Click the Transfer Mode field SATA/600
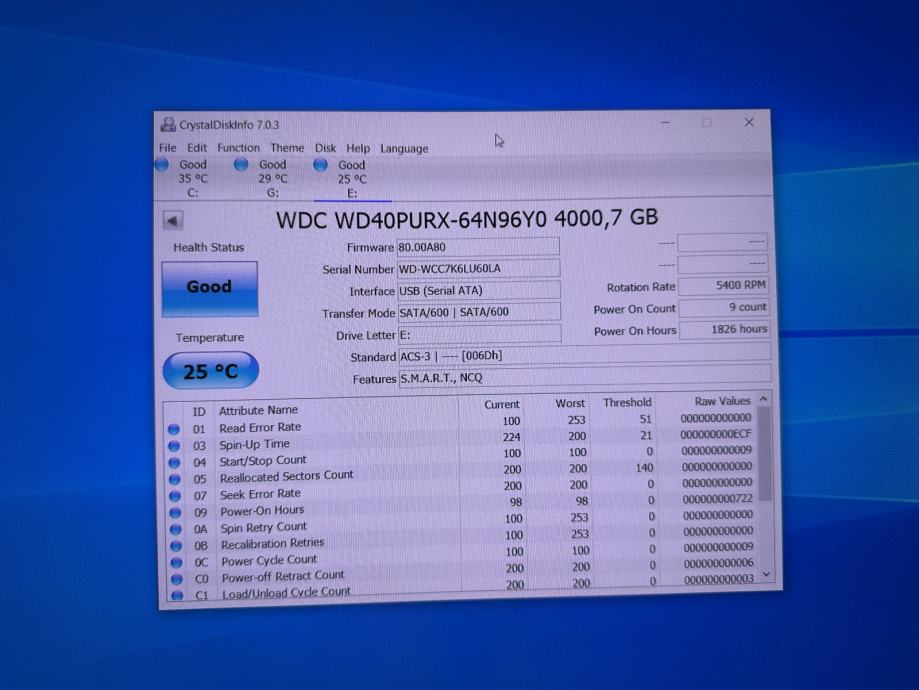The image size is (919, 690). coord(479,312)
